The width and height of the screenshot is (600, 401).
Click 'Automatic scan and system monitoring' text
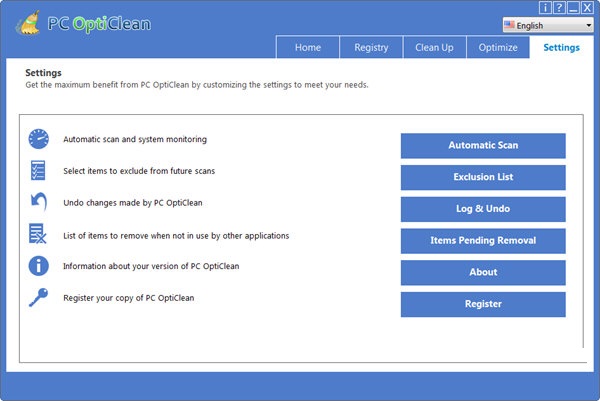tap(135, 139)
